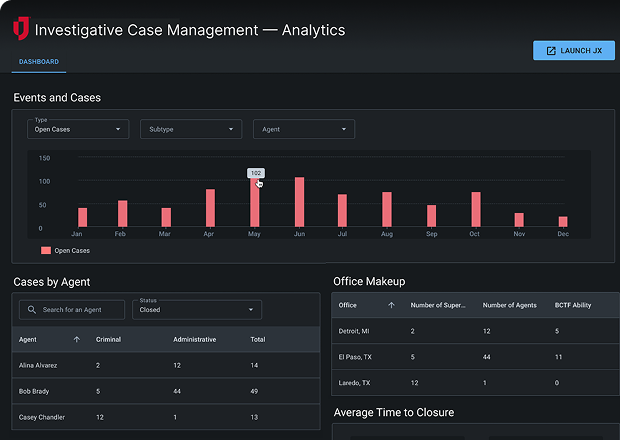Click the BCTF Ability column header
620x440 pixels.
(576, 305)
